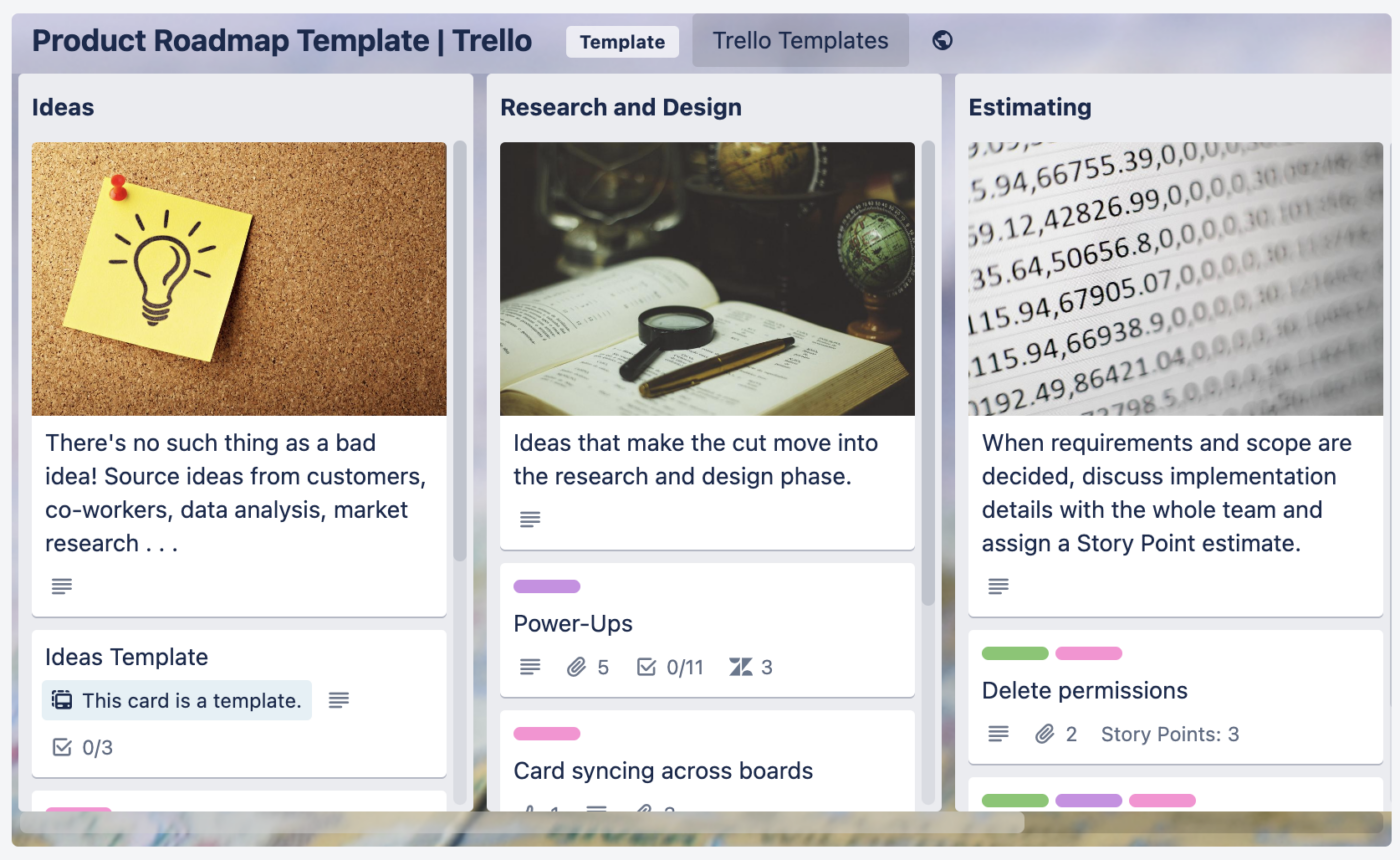Screen dimensions: 1400x860
Task: Click the Zendesk icon on Power-Ups card
Action: pyautogui.click(x=741, y=667)
